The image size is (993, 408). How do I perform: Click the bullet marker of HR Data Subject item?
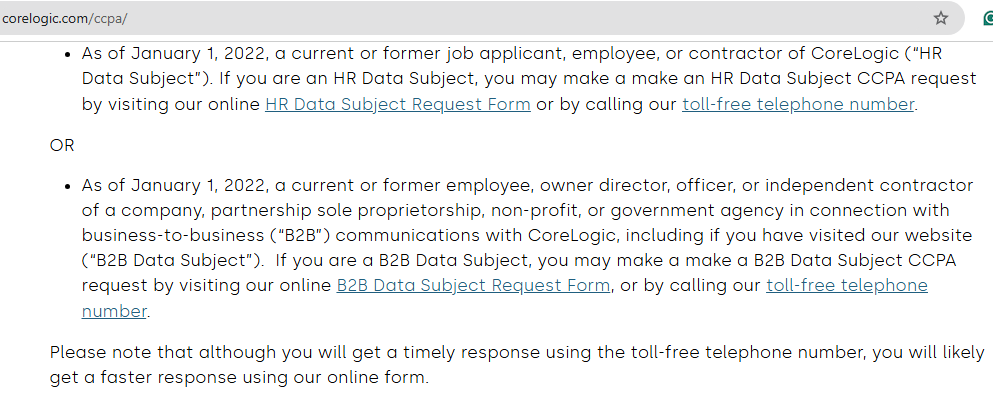tap(68, 54)
